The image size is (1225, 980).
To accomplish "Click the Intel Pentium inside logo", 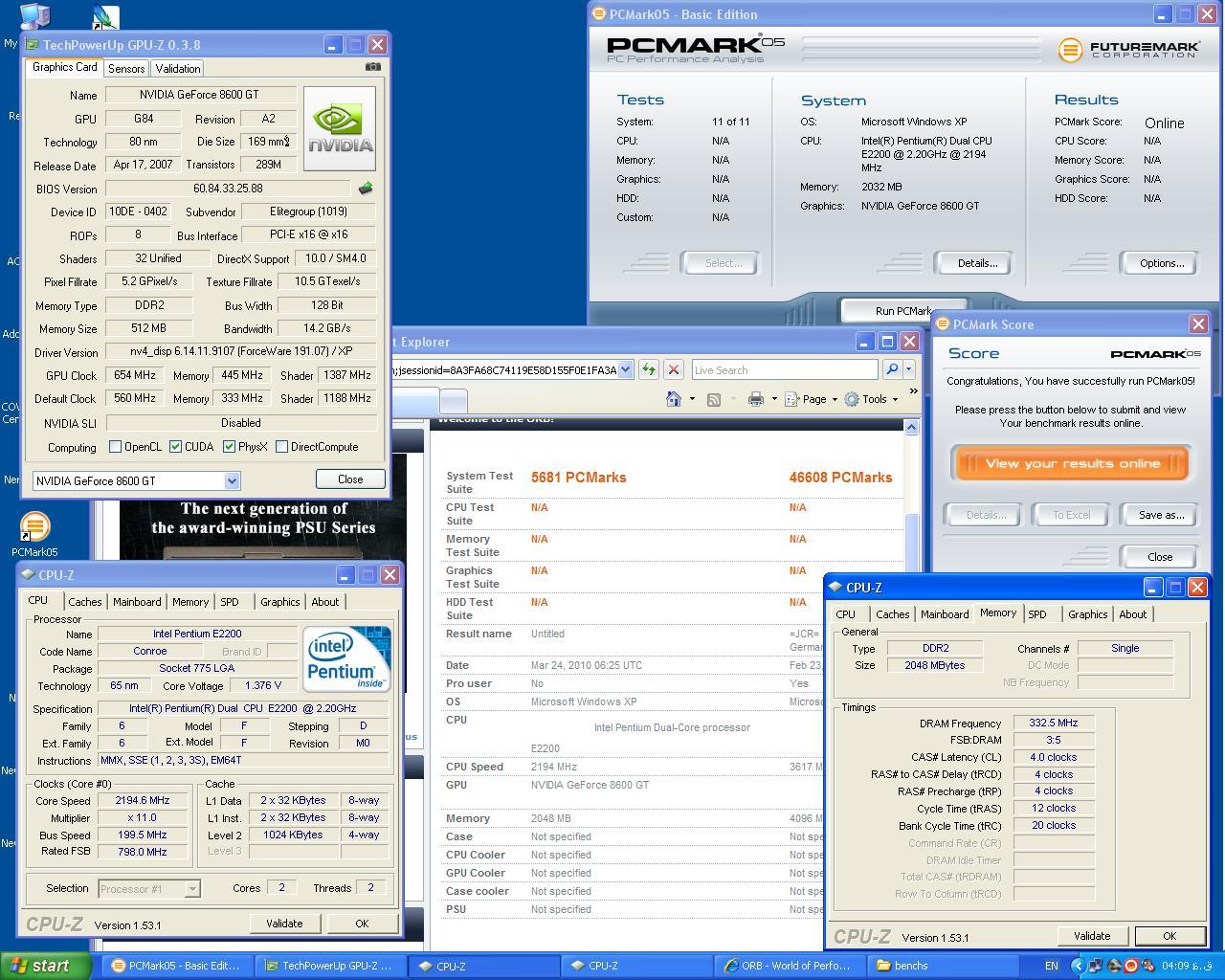I will [x=346, y=658].
